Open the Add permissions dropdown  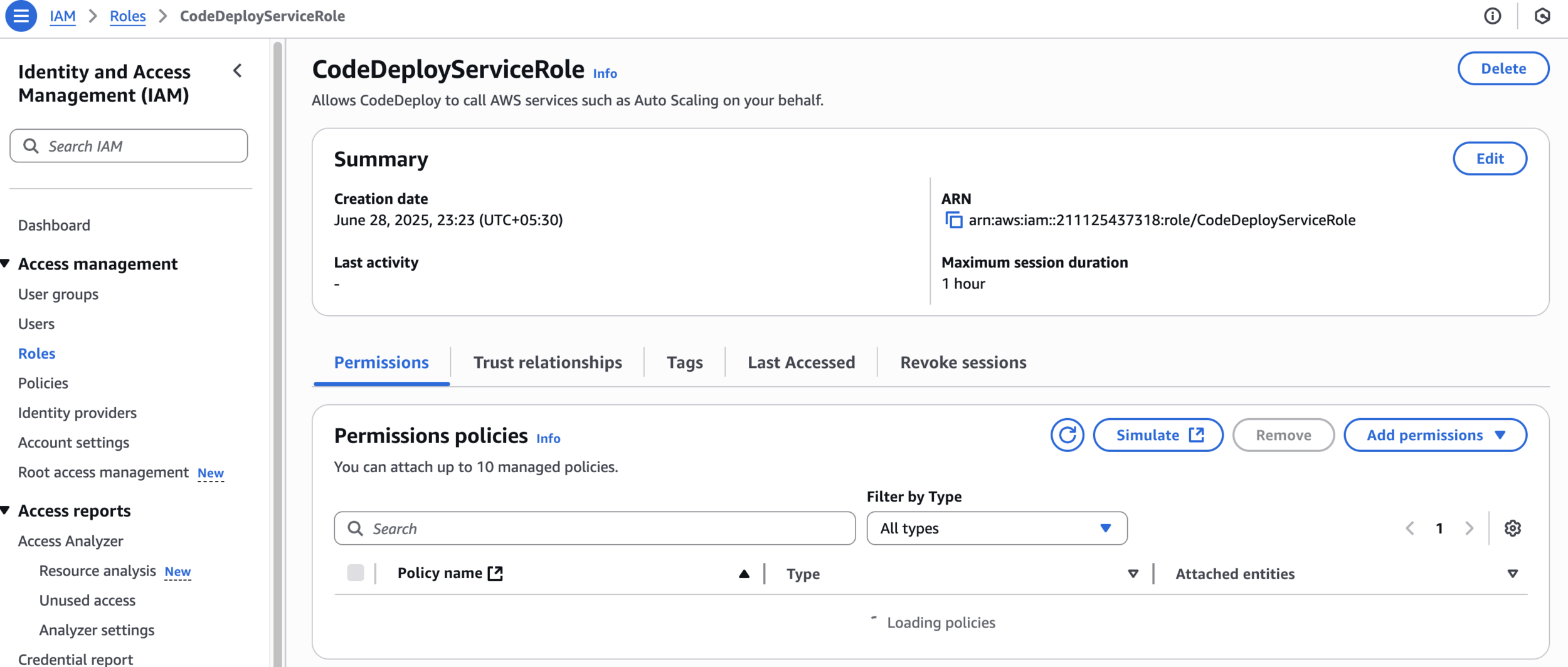click(x=1435, y=435)
